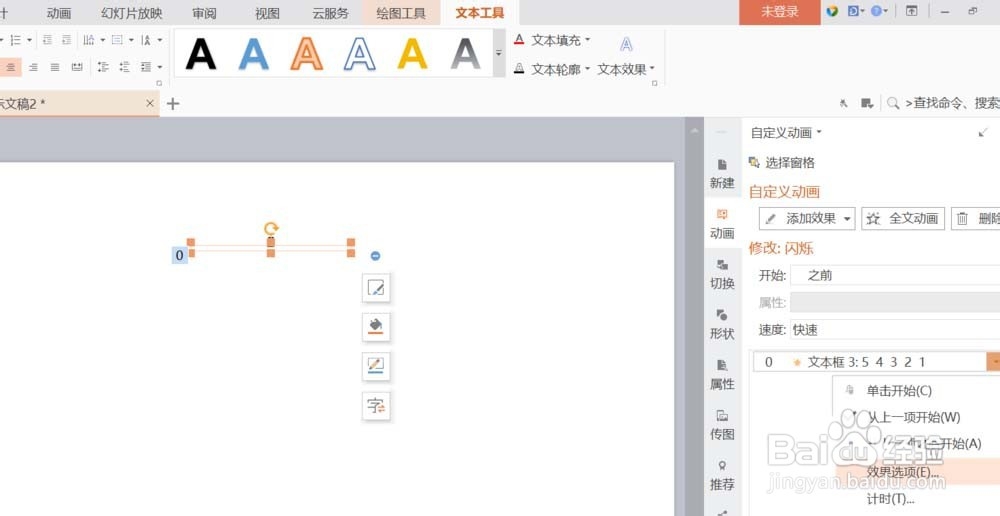This screenshot has width=1000, height=516.
Task: Click the decrease indent icon
Action: 47,40
